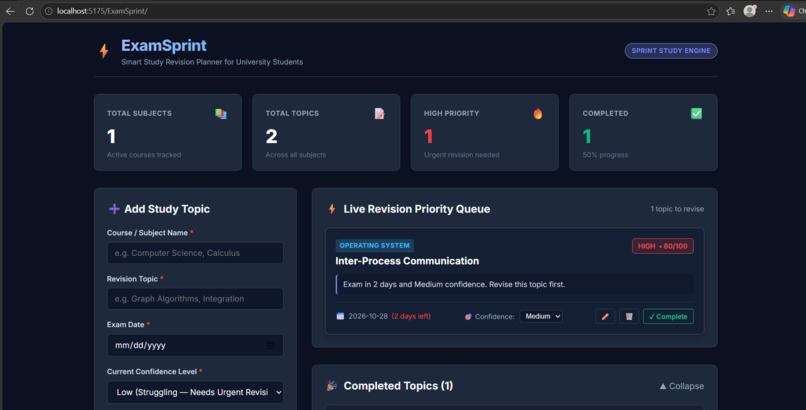This screenshot has height=410, width=806.
Task: Click the ExamSprint lightning bolt logo
Action: click(x=104, y=51)
